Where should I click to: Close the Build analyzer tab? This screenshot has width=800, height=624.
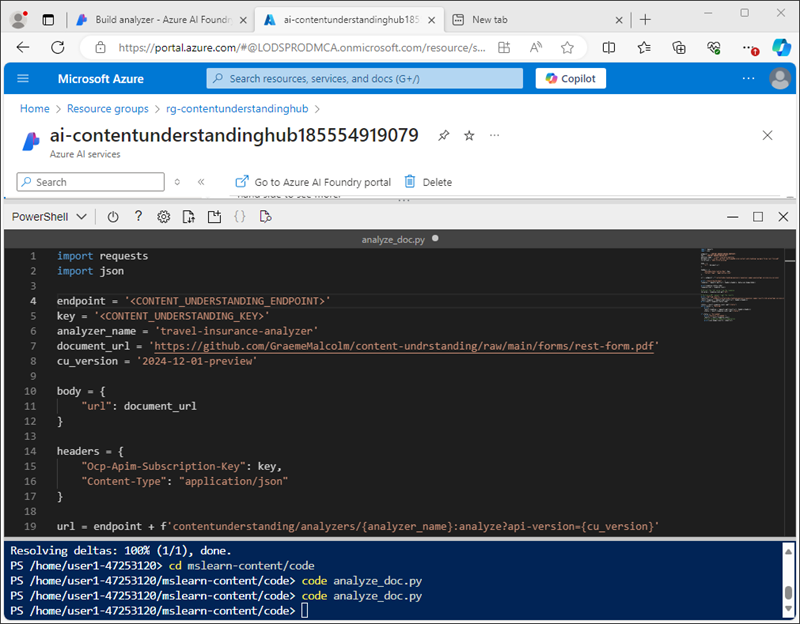click(243, 20)
